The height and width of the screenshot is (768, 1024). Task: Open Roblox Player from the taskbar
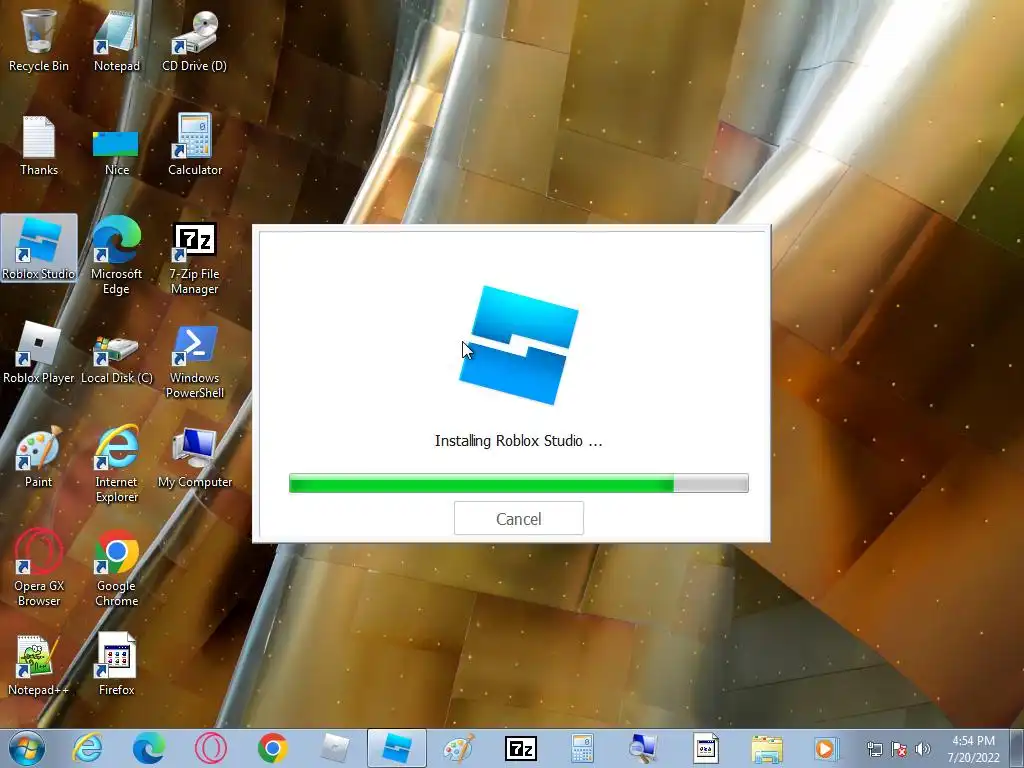click(334, 748)
